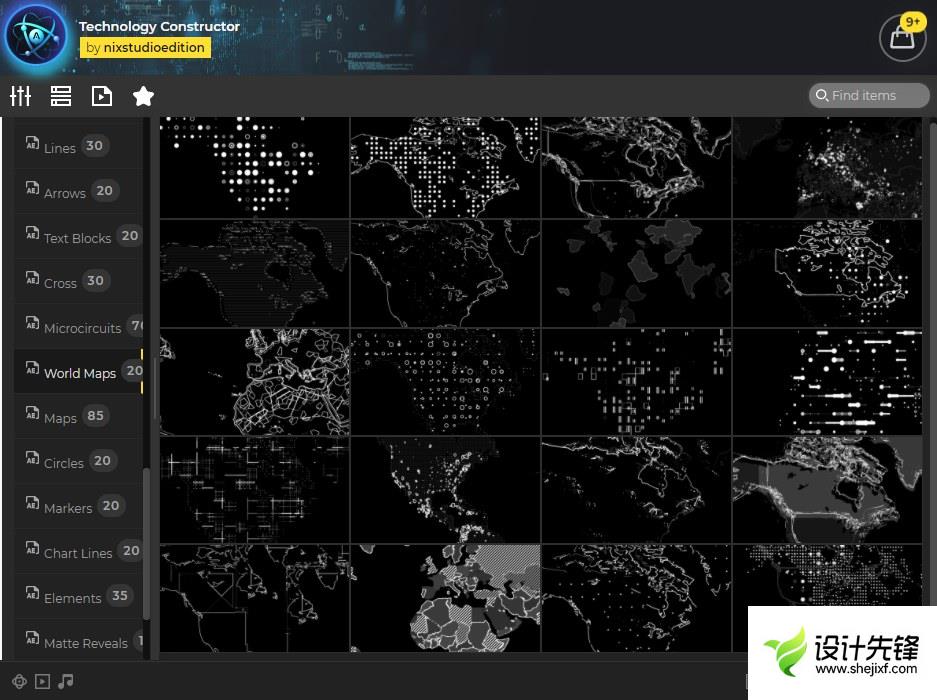
Task: Click the Find items search field
Action: click(x=869, y=95)
